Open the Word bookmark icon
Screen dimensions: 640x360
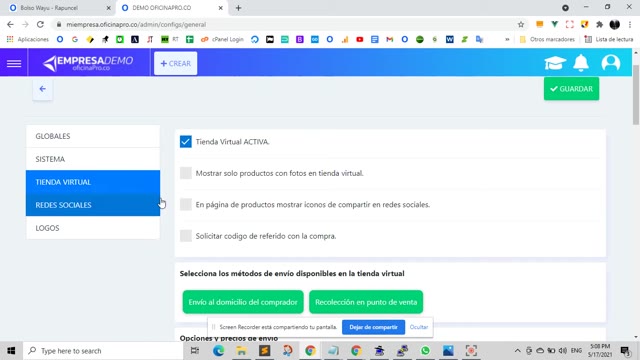click(x=449, y=39)
